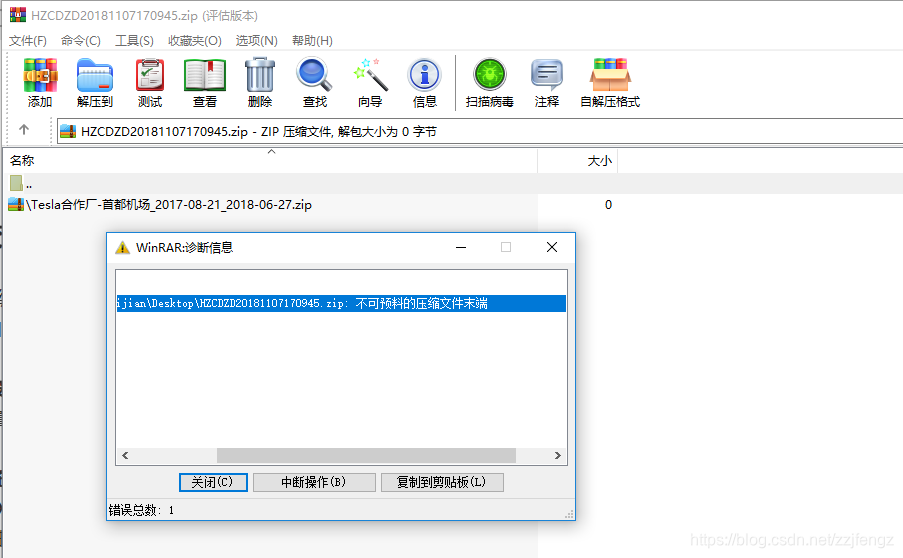The height and width of the screenshot is (558, 903).
Task: Click the warning icon in the 诊断信息 dialog title
Action: [123, 248]
